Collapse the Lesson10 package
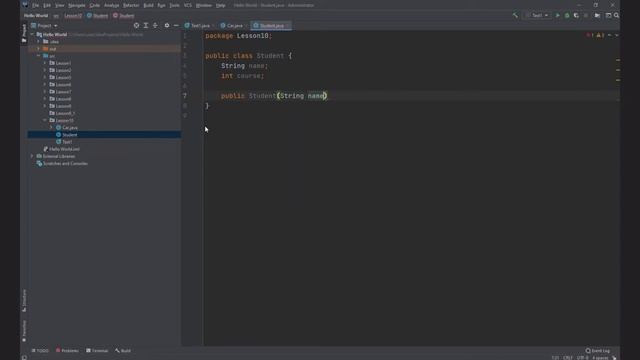 (x=45, y=120)
